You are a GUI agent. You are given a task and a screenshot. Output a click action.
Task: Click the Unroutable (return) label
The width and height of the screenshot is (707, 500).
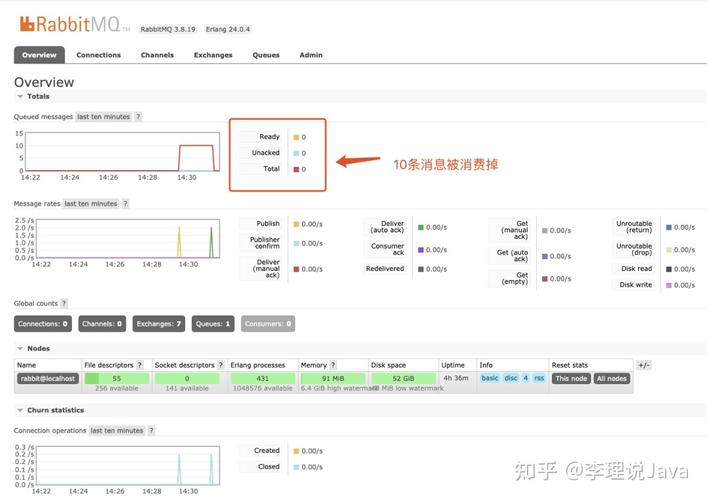tap(634, 227)
